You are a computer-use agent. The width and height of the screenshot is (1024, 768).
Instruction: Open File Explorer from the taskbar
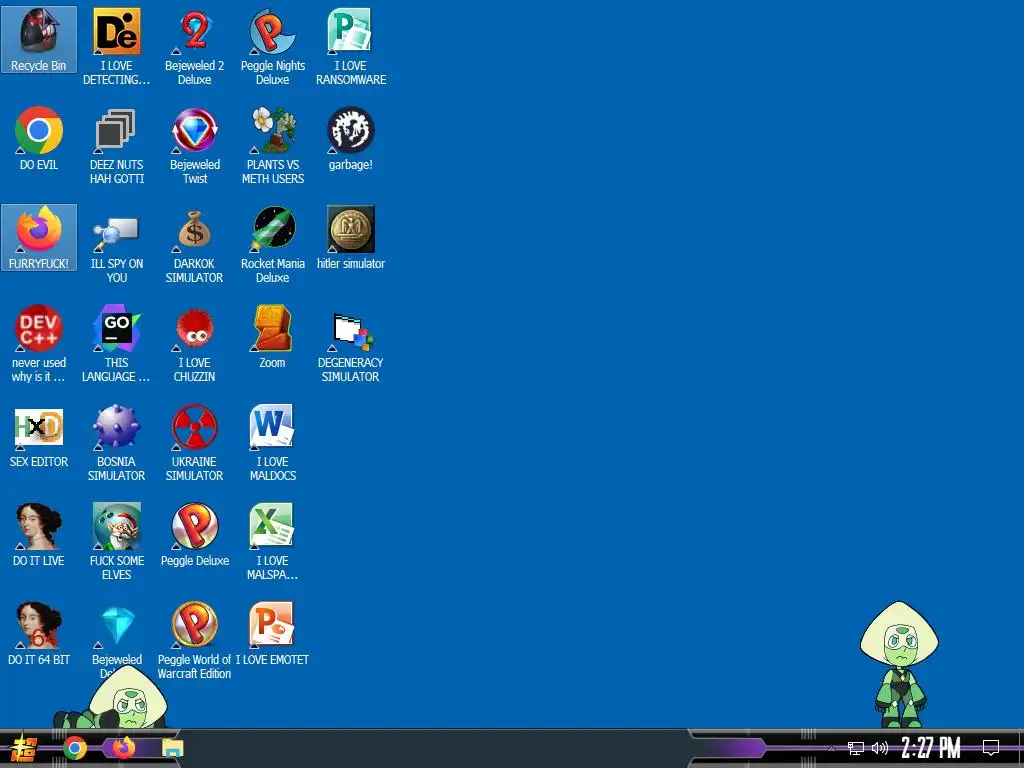pyautogui.click(x=173, y=748)
